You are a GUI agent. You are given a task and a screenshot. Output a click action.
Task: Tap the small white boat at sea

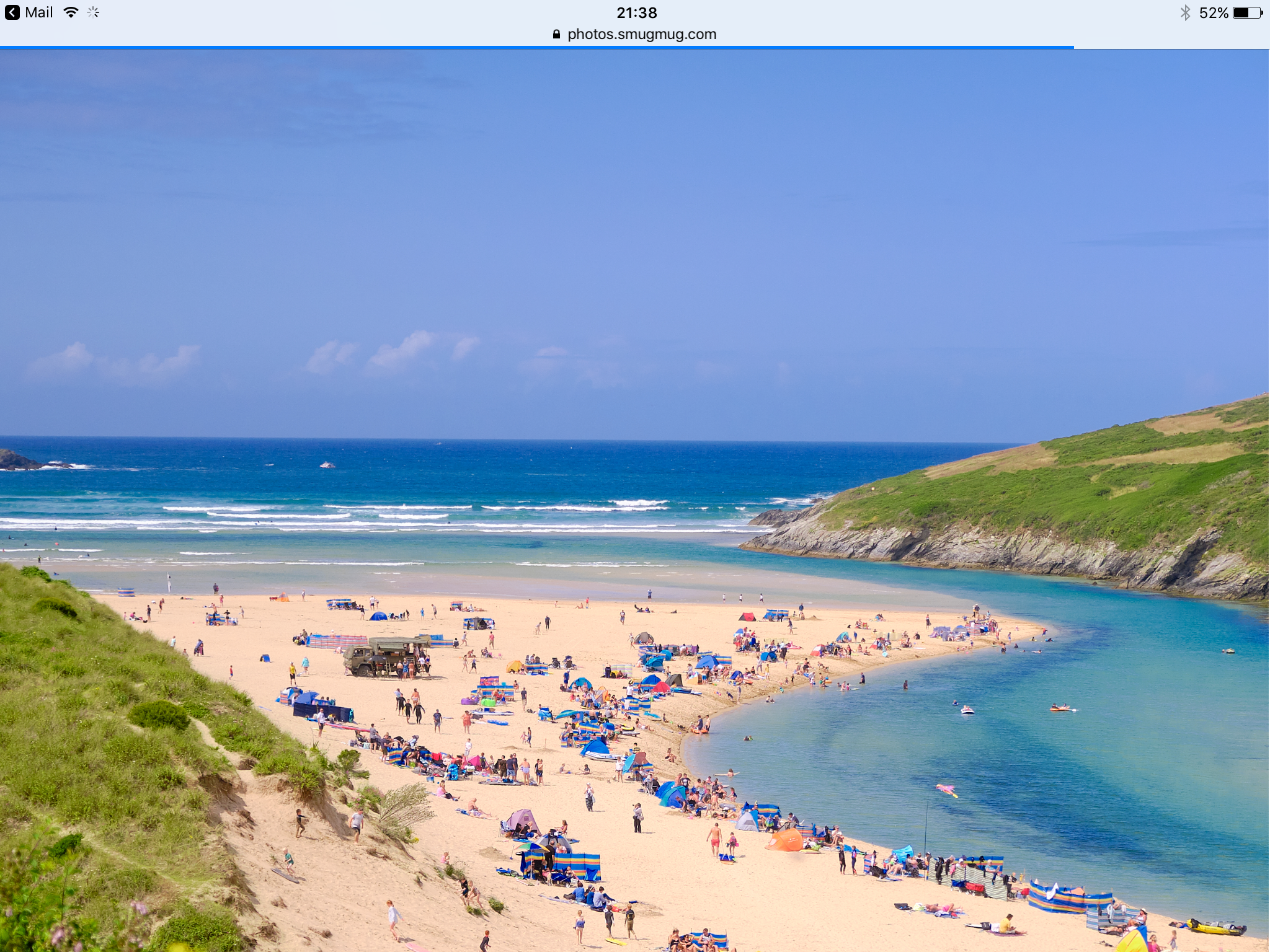click(327, 465)
